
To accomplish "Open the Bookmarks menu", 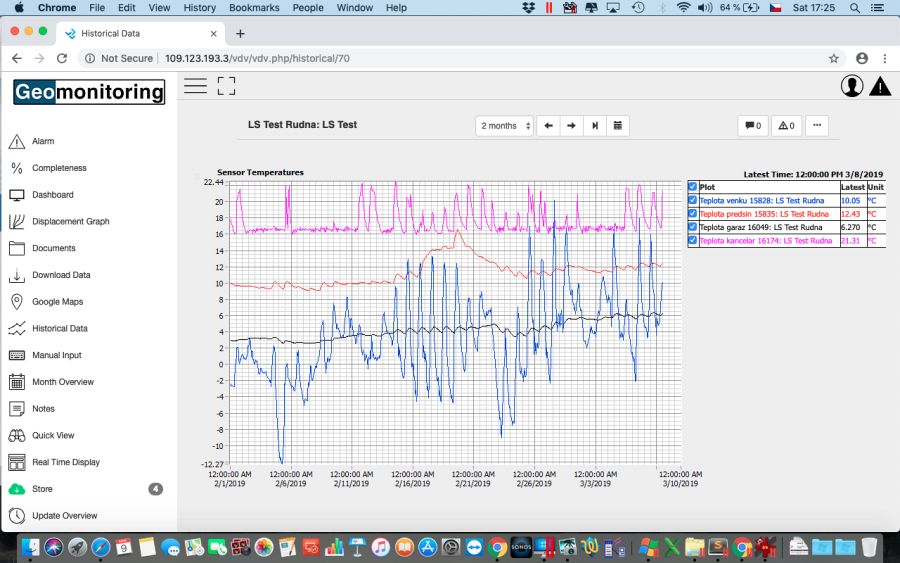I will [x=254, y=7].
